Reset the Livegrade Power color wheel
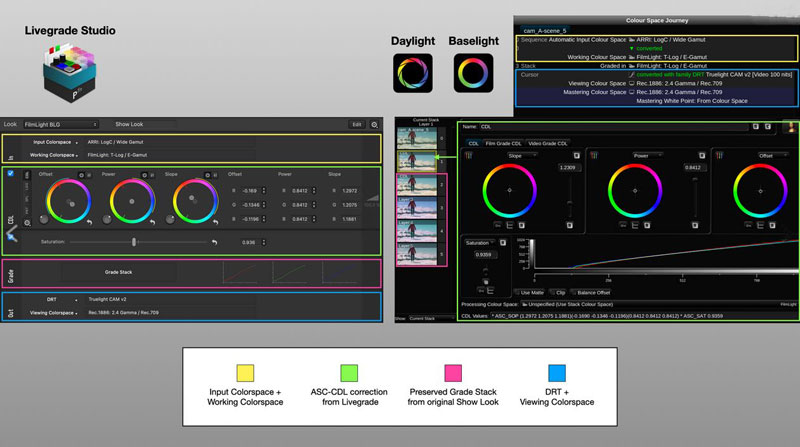This screenshot has height=447, width=800. click(152, 222)
